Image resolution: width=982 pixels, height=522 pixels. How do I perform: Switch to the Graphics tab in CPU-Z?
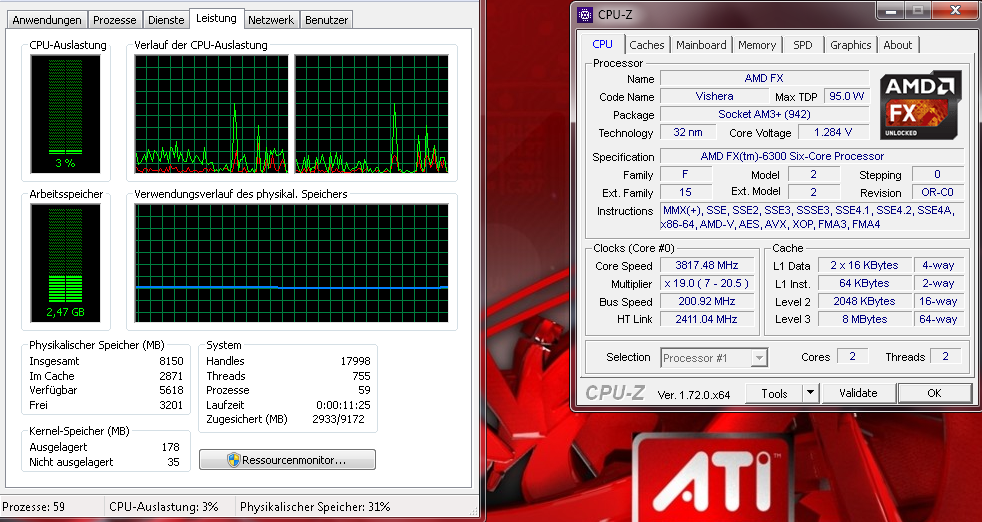click(850, 45)
